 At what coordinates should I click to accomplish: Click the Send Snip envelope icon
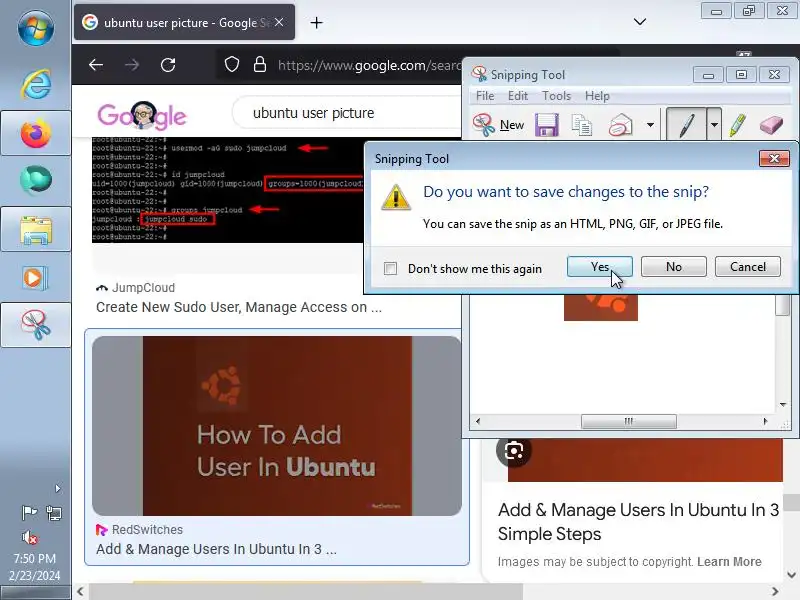(620, 124)
